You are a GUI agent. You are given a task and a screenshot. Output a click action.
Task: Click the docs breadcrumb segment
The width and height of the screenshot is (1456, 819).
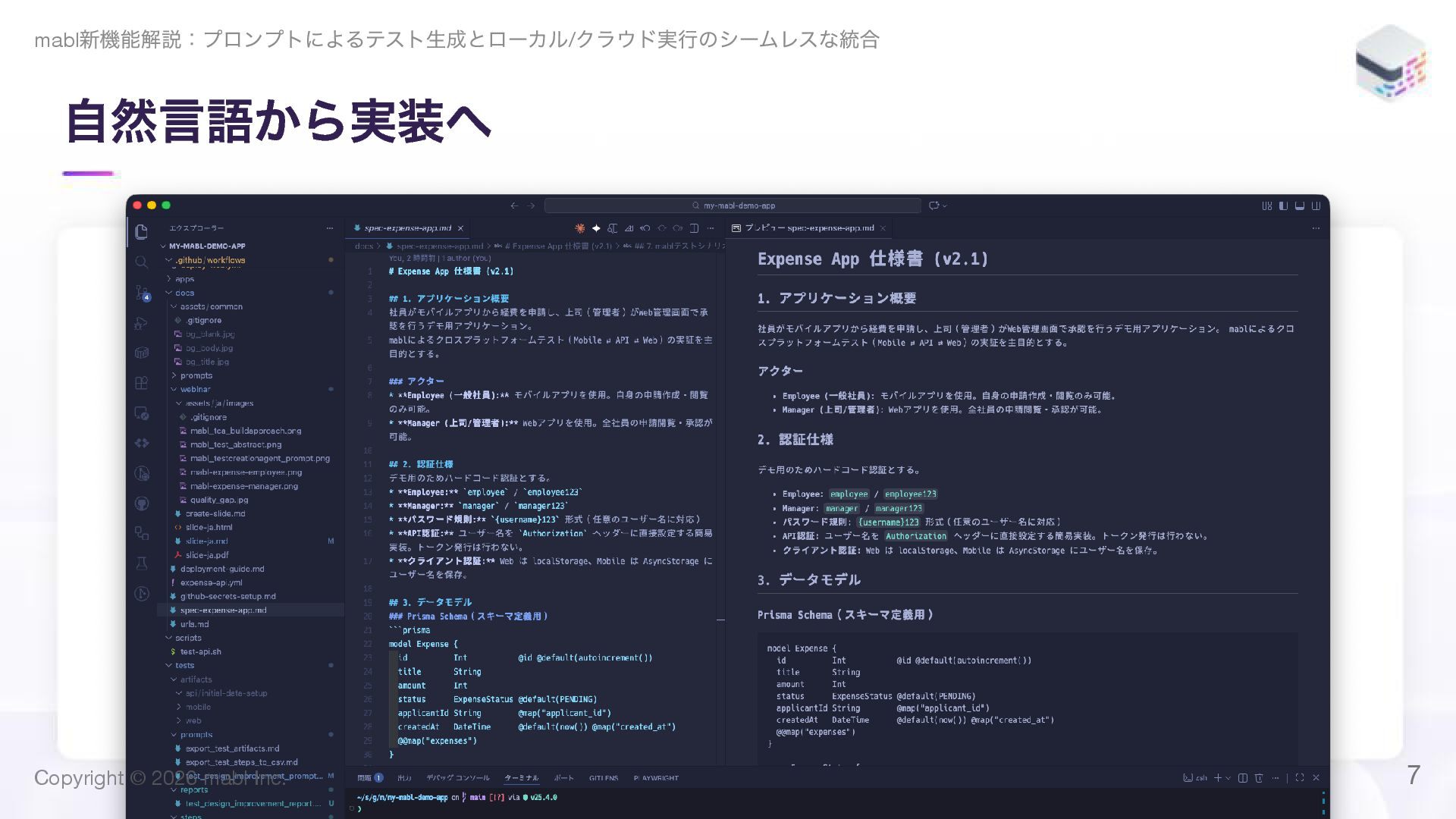coord(364,246)
